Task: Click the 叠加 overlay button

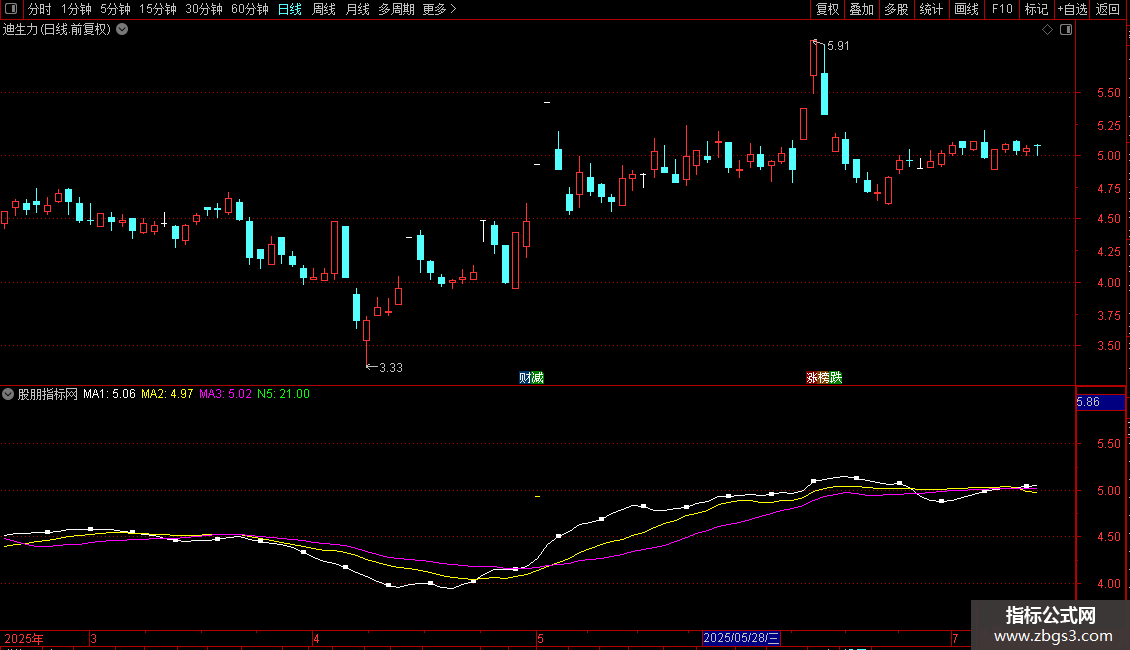Action: coord(861,9)
